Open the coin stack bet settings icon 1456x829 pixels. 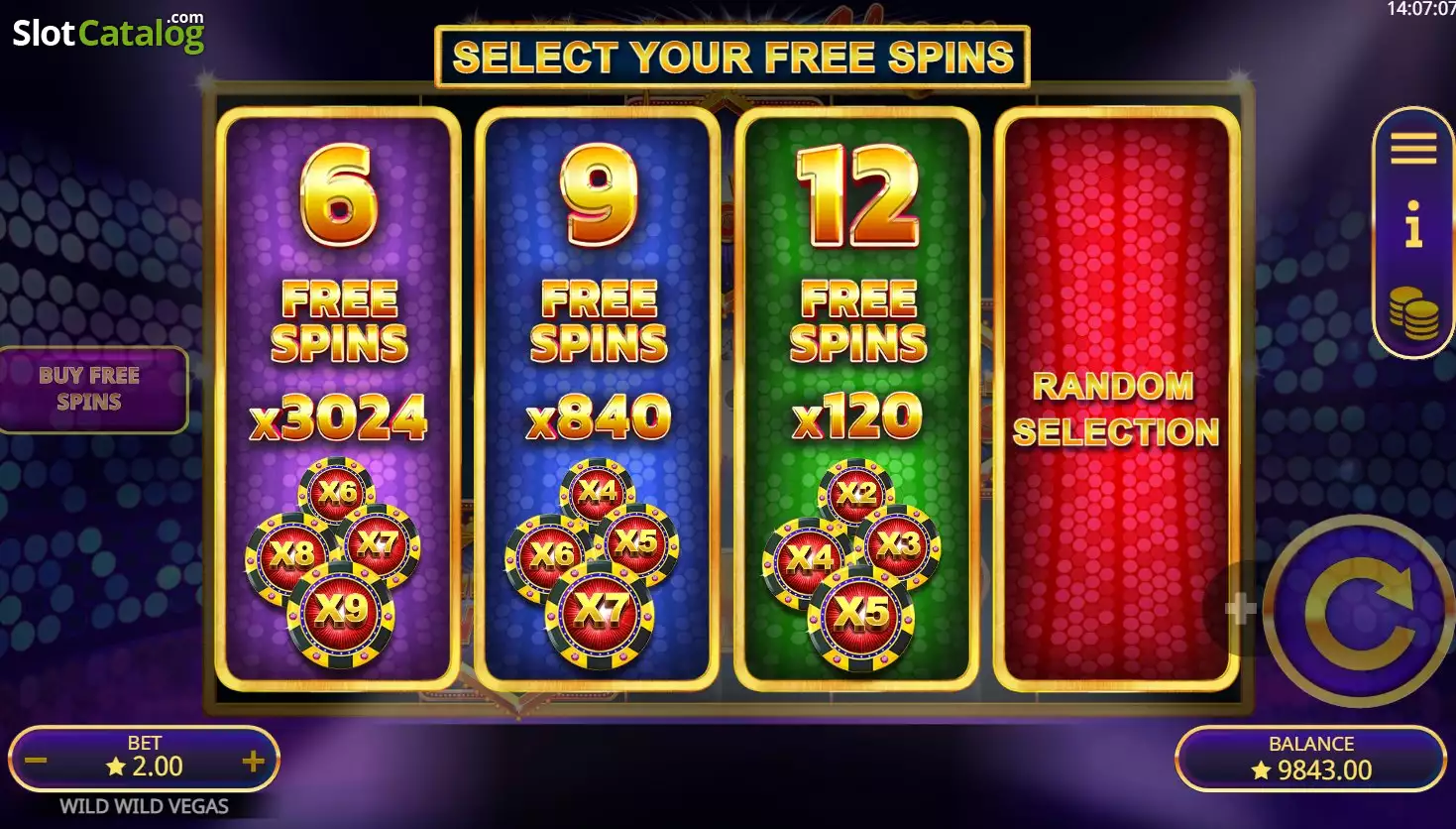click(1413, 313)
